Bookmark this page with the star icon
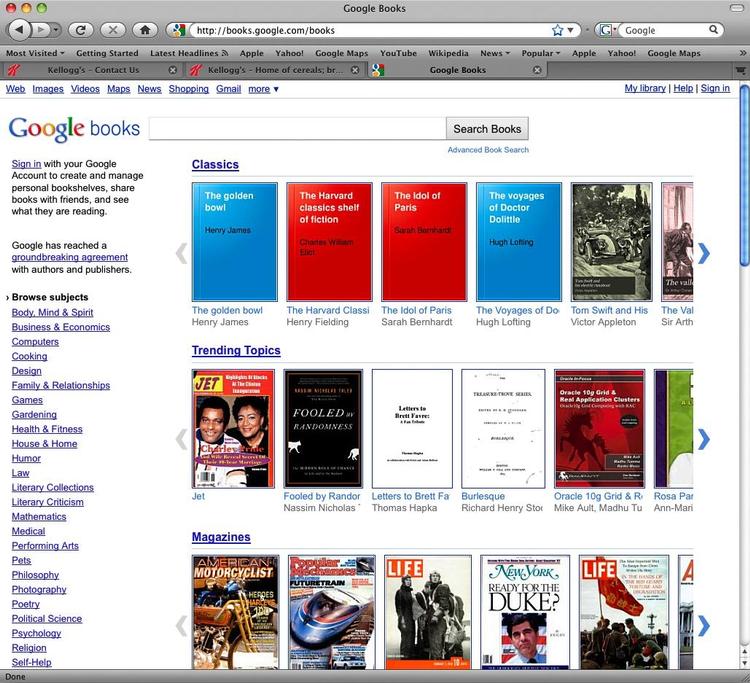750x683 pixels. coord(557,30)
